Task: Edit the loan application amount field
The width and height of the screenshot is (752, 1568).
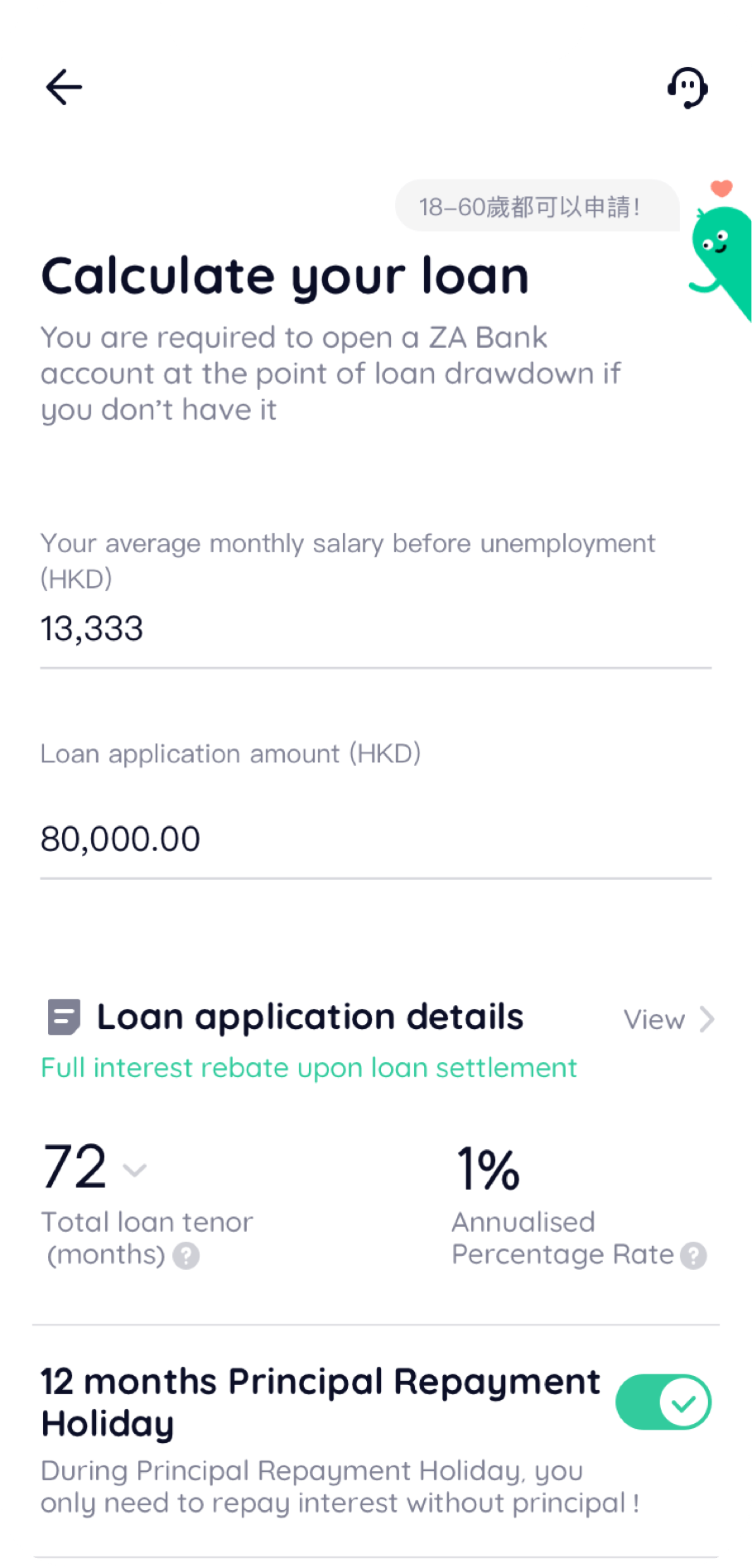Action: 375,839
